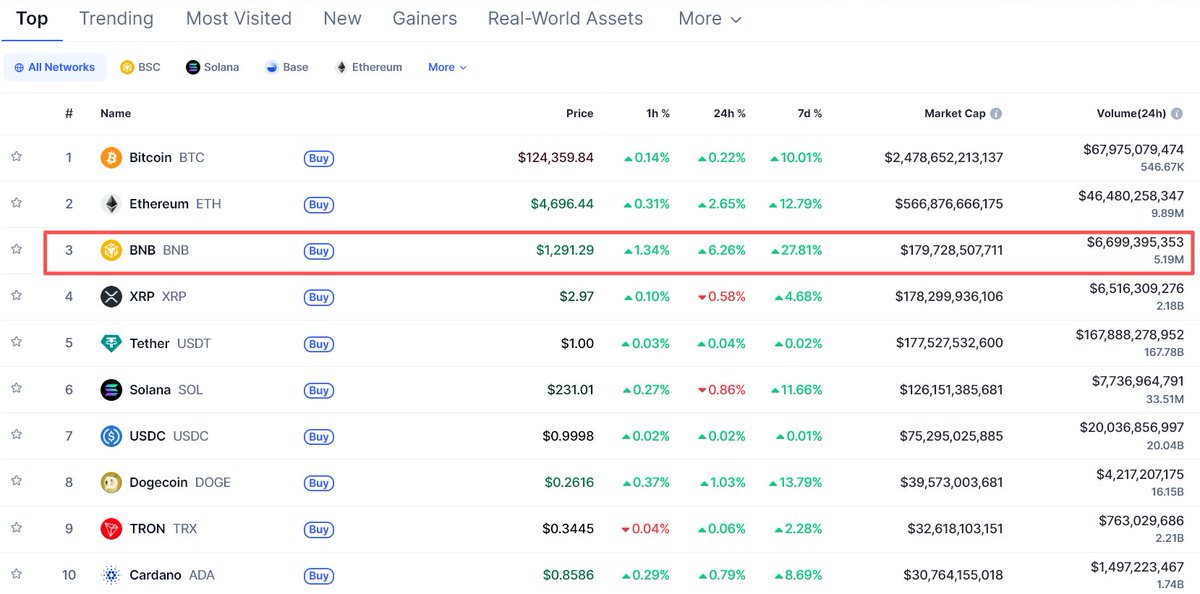Toggle the watchlist star for Cardano
Image resolution: width=1200 pixels, height=594 pixels.
pos(16,574)
